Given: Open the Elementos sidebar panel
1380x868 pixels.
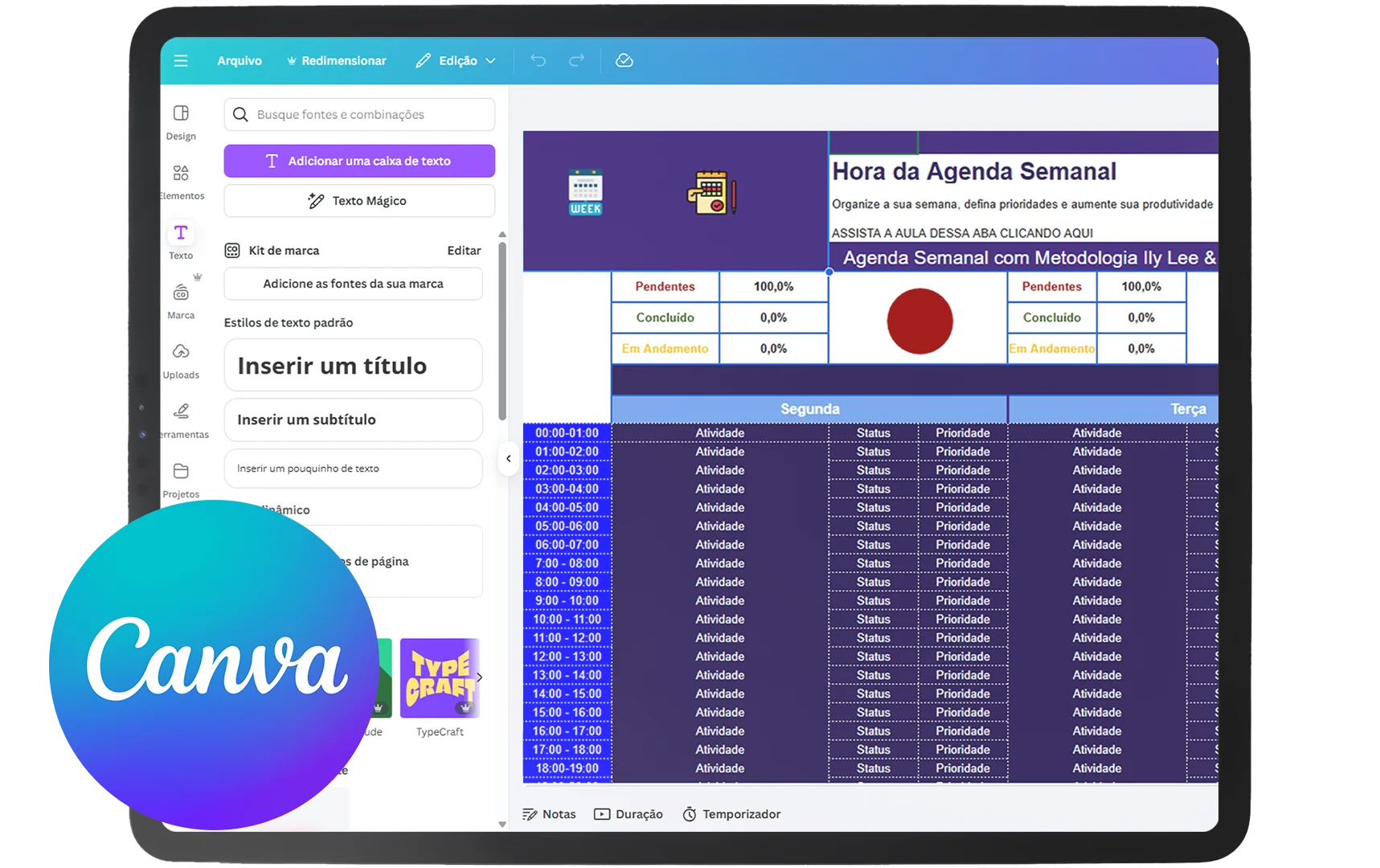Looking at the screenshot, I should pyautogui.click(x=181, y=182).
